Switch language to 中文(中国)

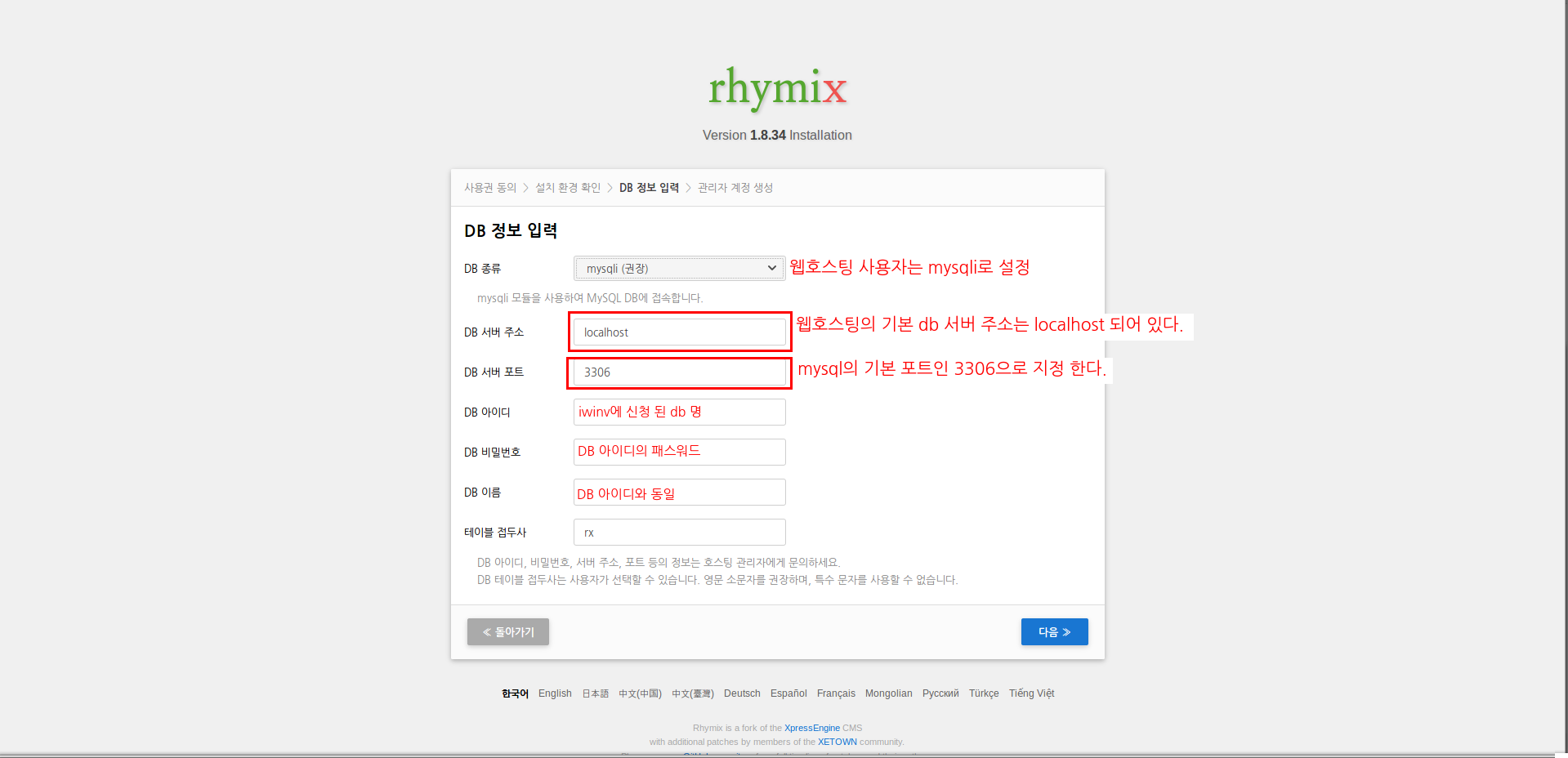pos(640,693)
